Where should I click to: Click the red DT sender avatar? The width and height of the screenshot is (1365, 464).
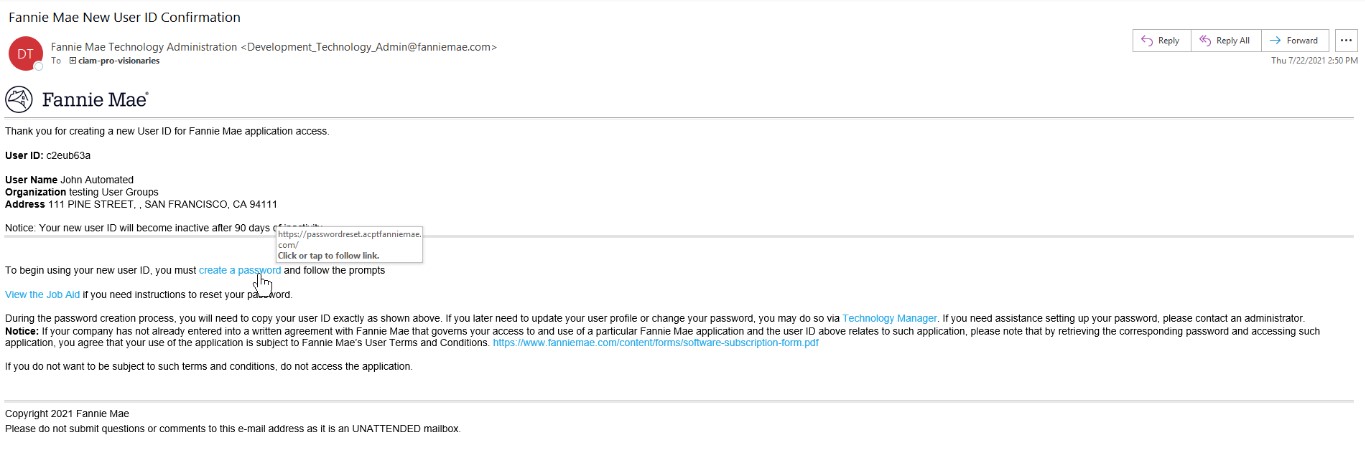25,53
